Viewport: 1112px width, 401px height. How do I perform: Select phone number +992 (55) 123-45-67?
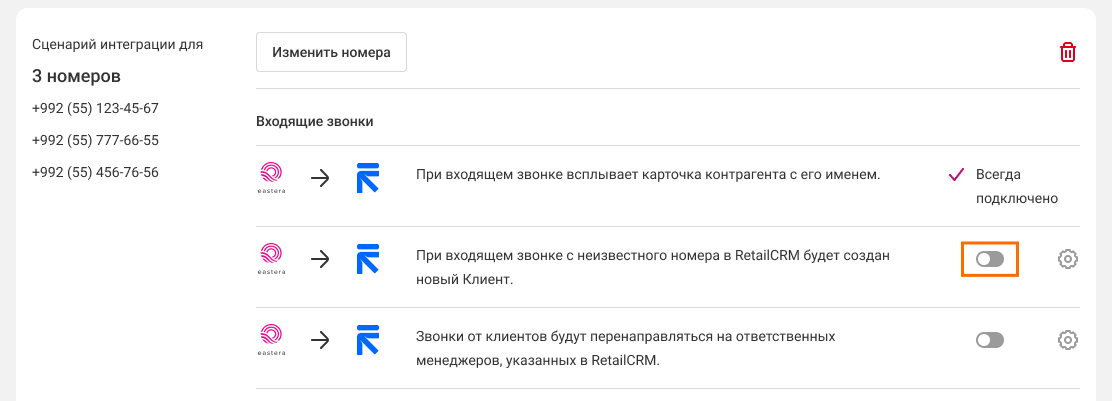(95, 108)
